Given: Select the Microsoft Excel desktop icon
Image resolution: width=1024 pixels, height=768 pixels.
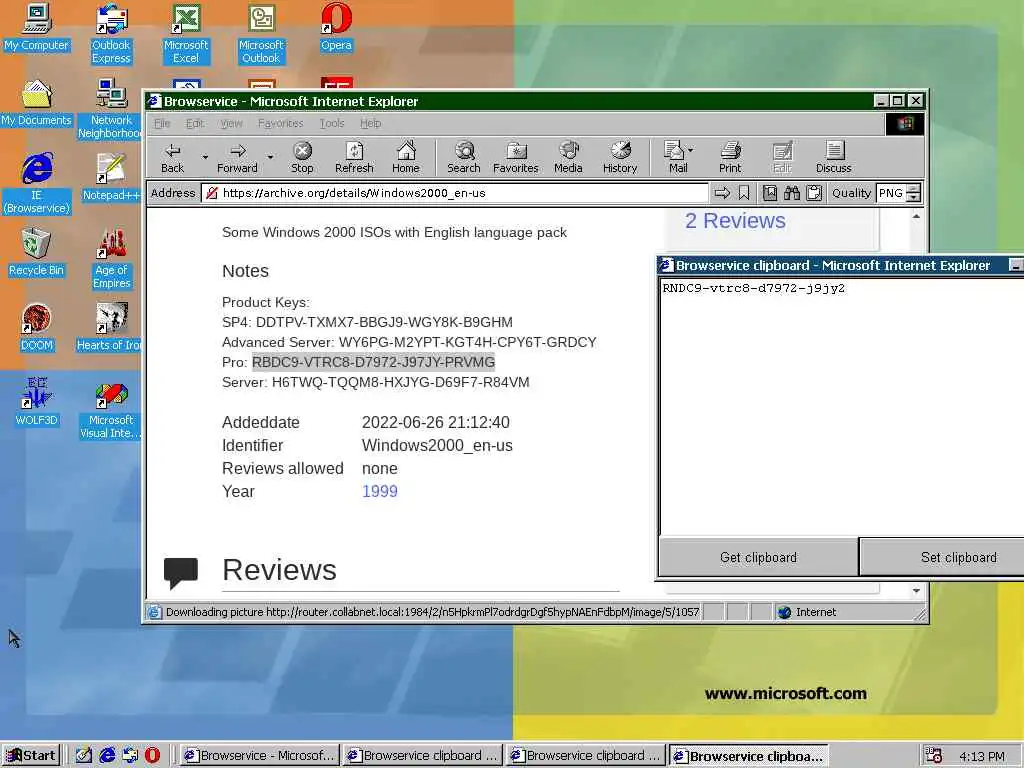Looking at the screenshot, I should [186, 34].
